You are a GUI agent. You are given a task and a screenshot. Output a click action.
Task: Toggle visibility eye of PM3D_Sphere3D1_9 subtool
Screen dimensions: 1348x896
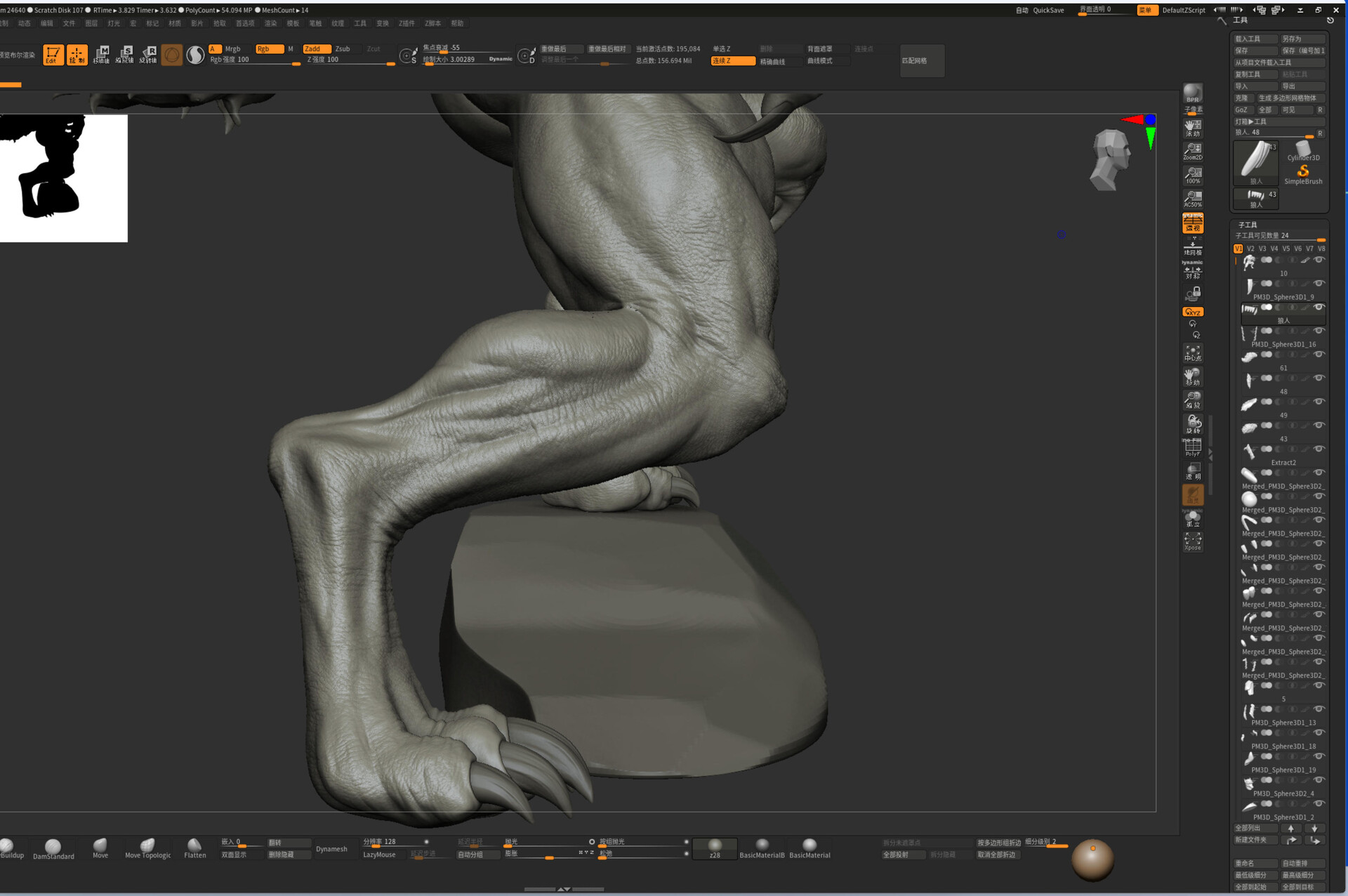click(1319, 284)
